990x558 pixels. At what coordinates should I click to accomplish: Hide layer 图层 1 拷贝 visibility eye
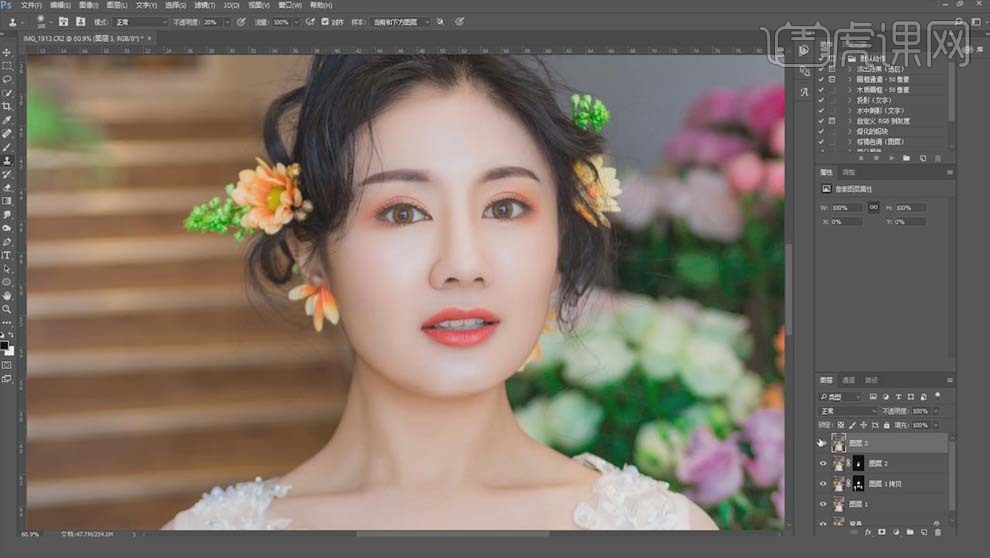(823, 484)
